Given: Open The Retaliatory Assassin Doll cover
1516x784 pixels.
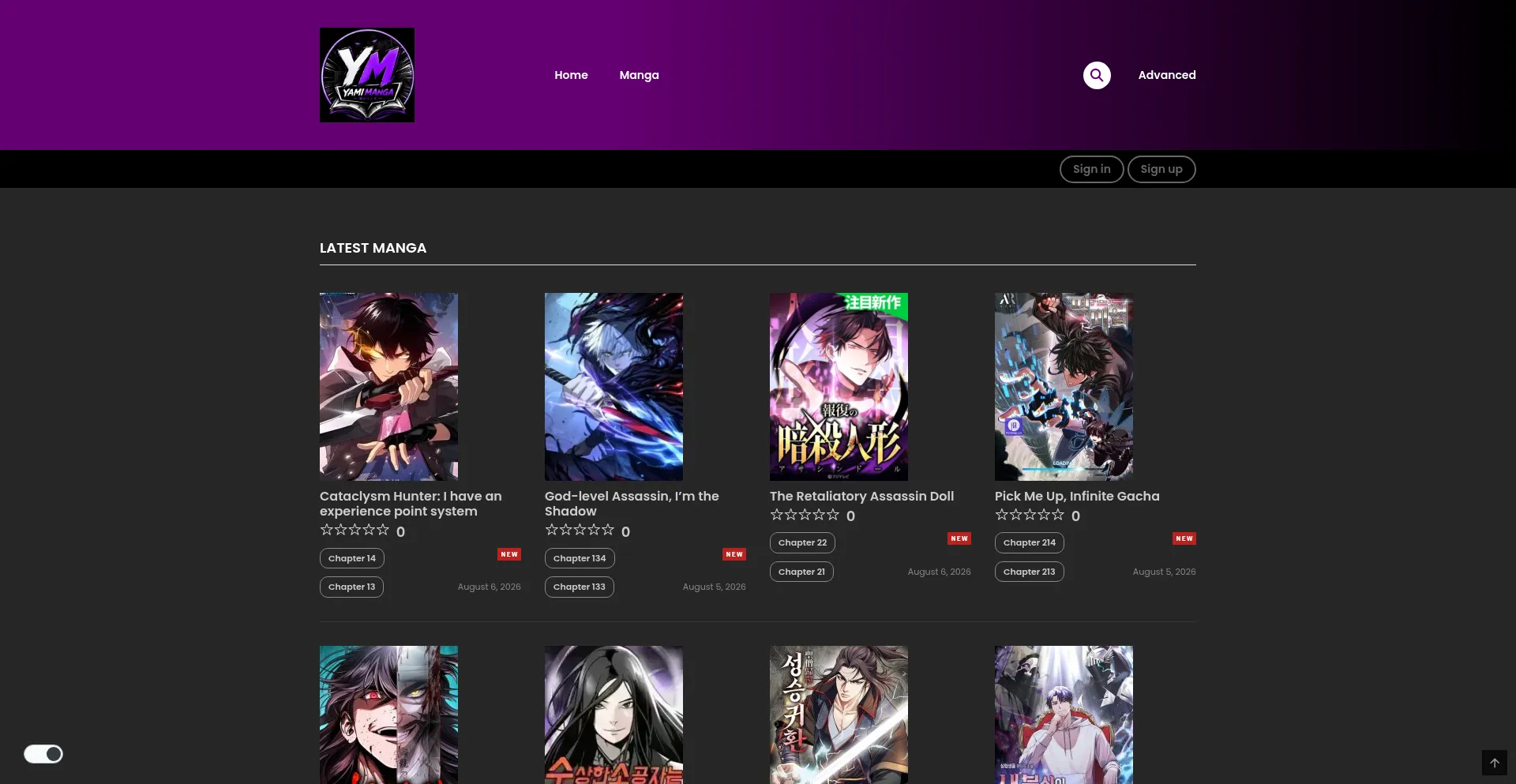Looking at the screenshot, I should [x=839, y=387].
